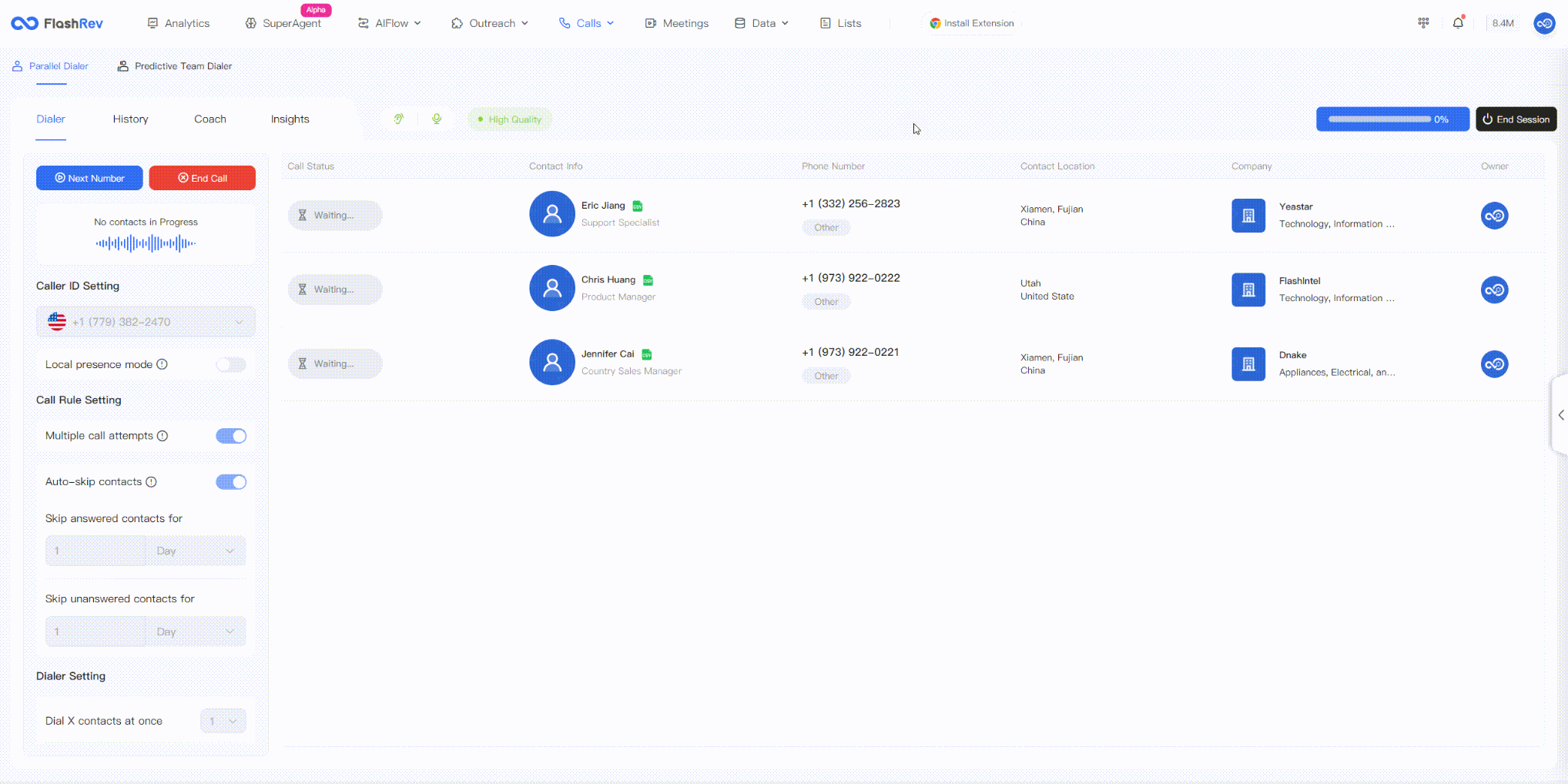Open the apps grid icon
1568x784 pixels.
[x=1423, y=23]
